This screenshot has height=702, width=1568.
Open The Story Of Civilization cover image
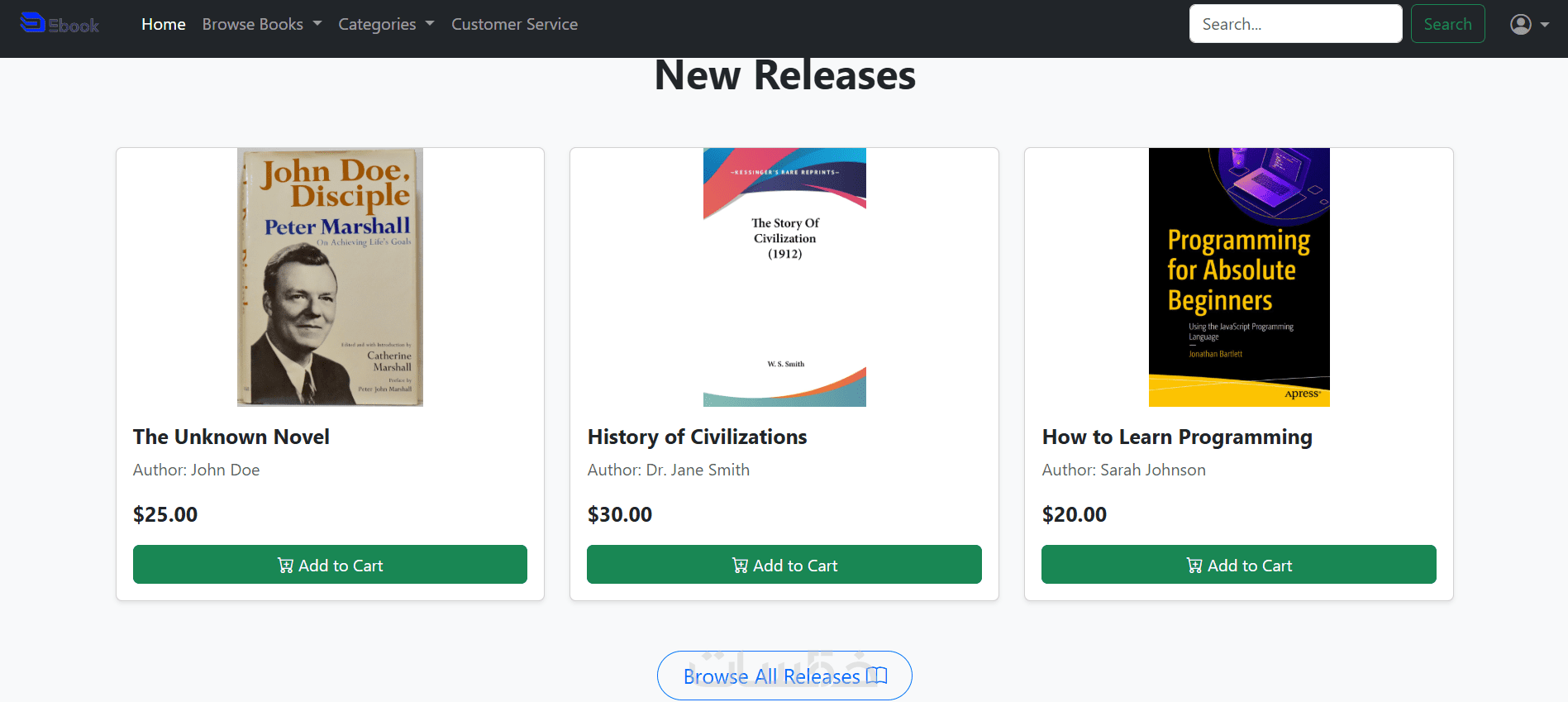click(784, 277)
